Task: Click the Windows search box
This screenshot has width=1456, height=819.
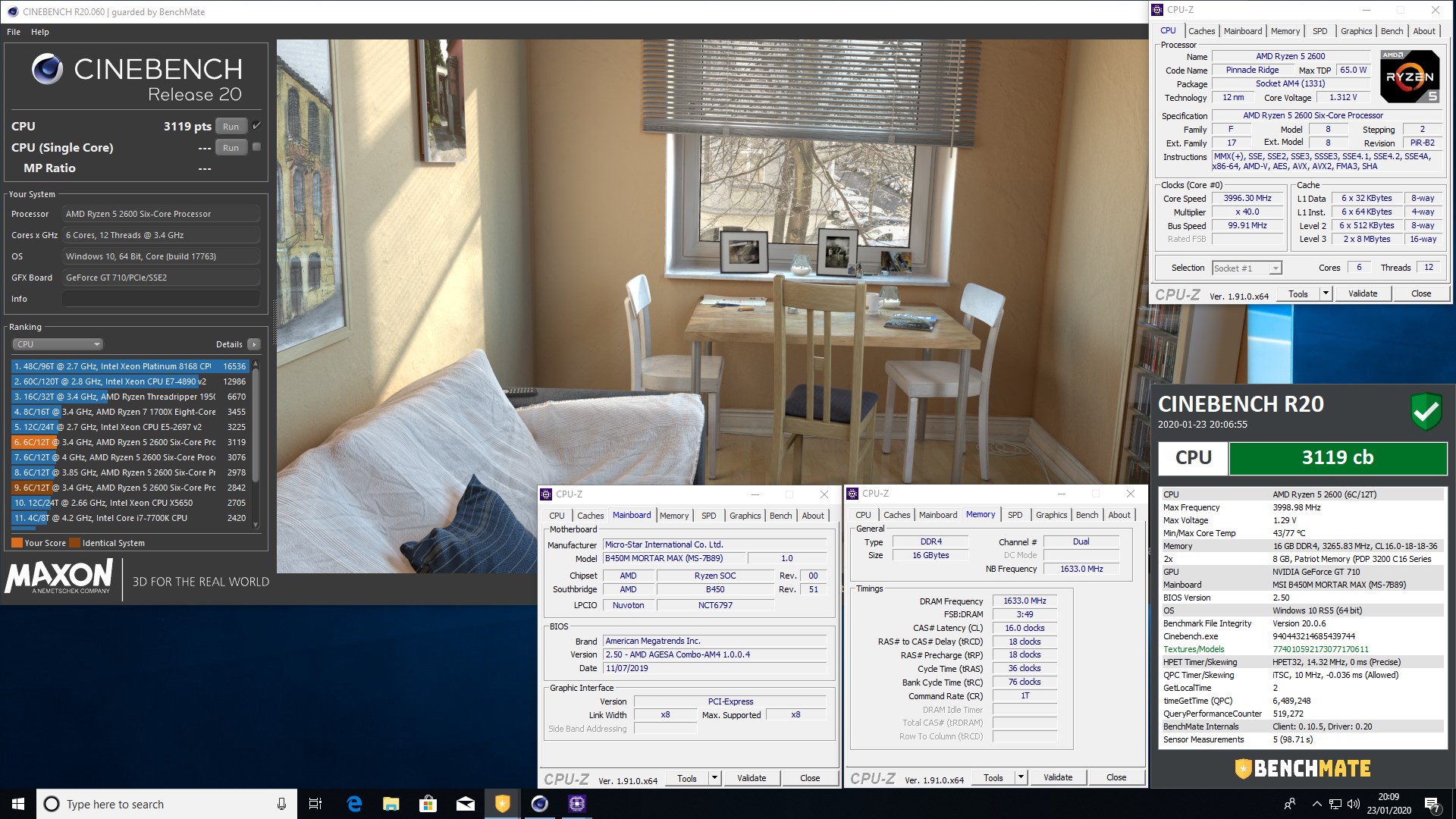Action: (x=165, y=804)
